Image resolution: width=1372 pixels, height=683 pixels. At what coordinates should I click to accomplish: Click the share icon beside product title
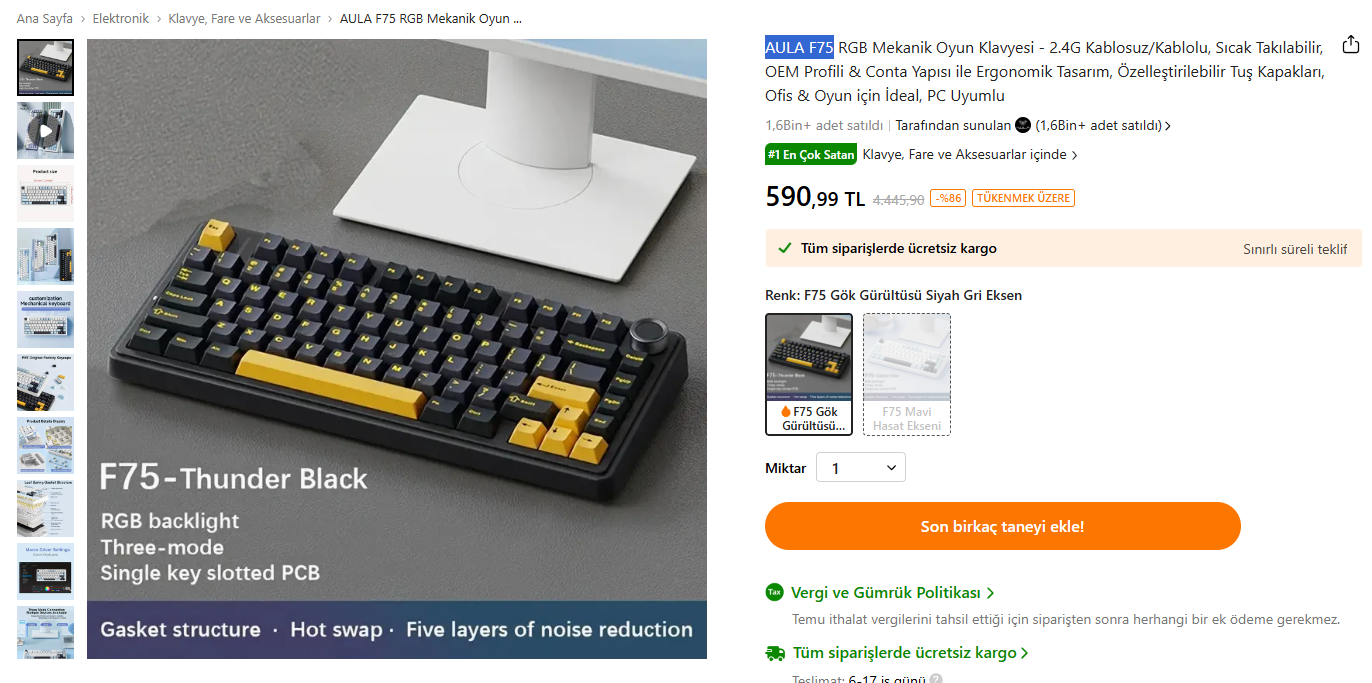pos(1351,44)
